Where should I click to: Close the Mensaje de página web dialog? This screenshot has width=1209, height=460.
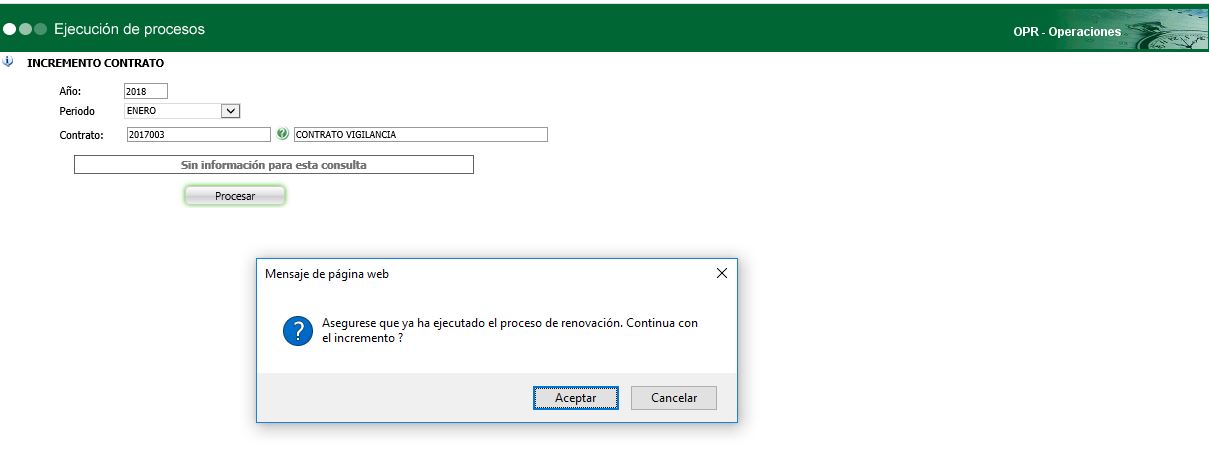(722, 273)
